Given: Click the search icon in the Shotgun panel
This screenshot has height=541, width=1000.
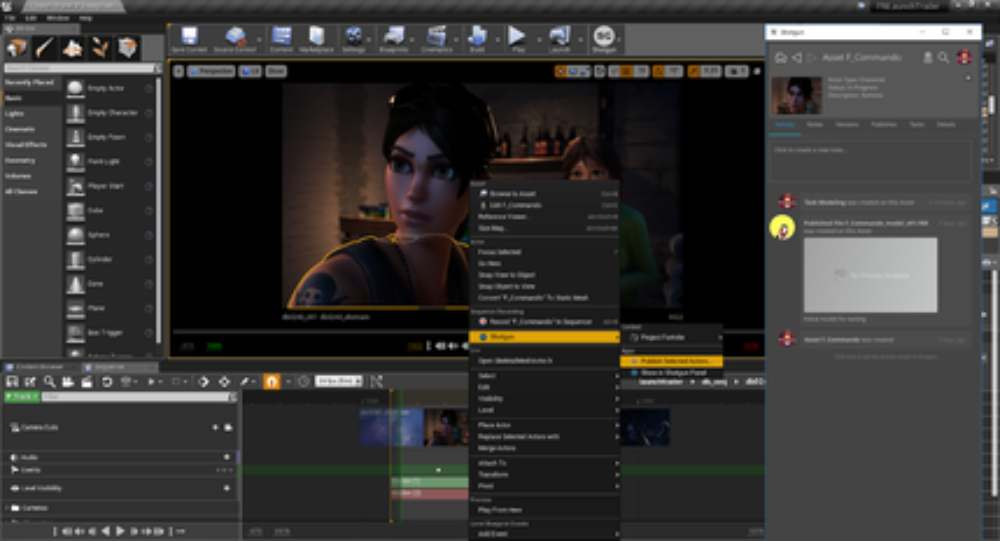Looking at the screenshot, I should click(943, 58).
